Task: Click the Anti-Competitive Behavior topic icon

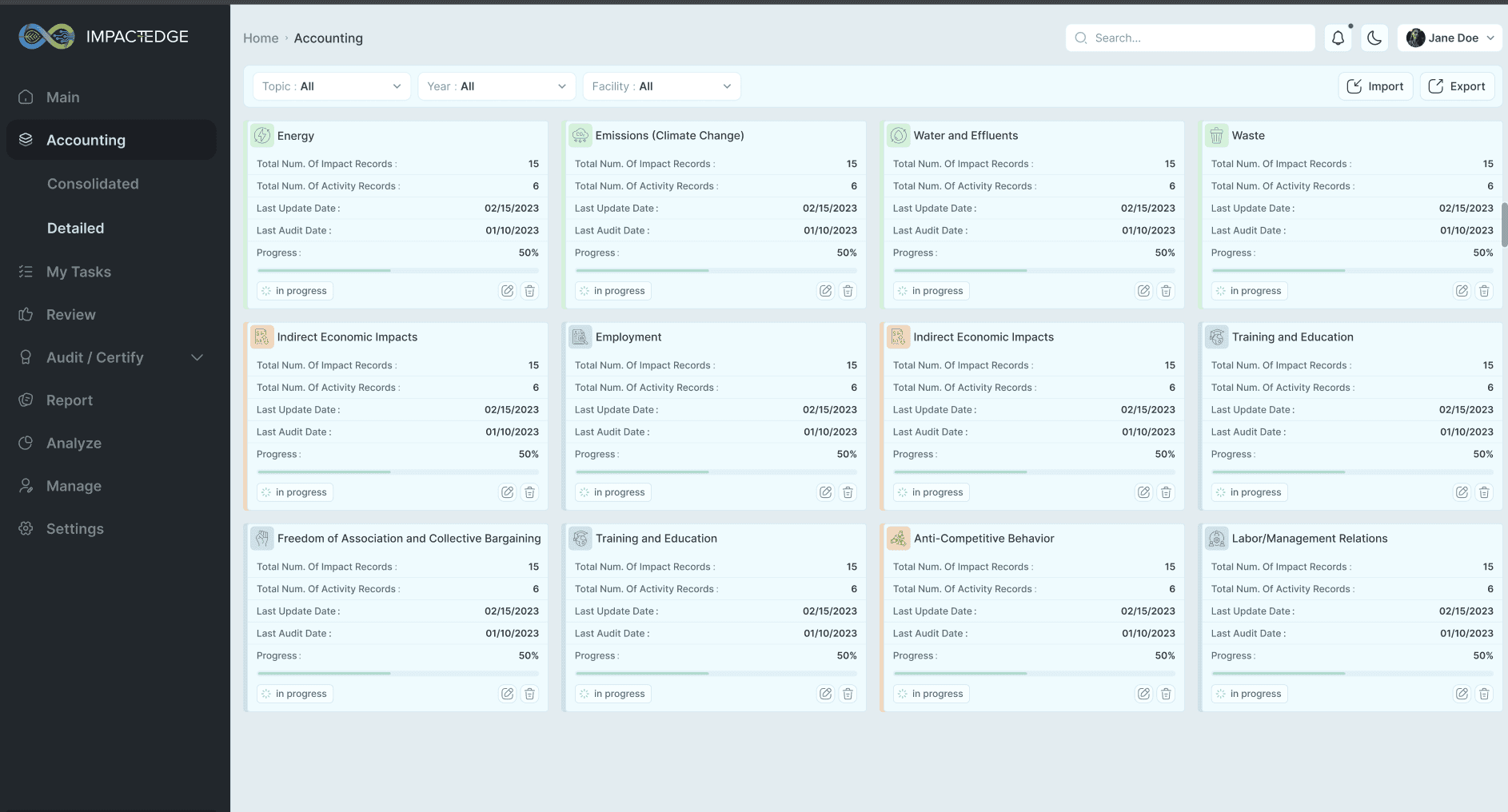Action: point(899,539)
